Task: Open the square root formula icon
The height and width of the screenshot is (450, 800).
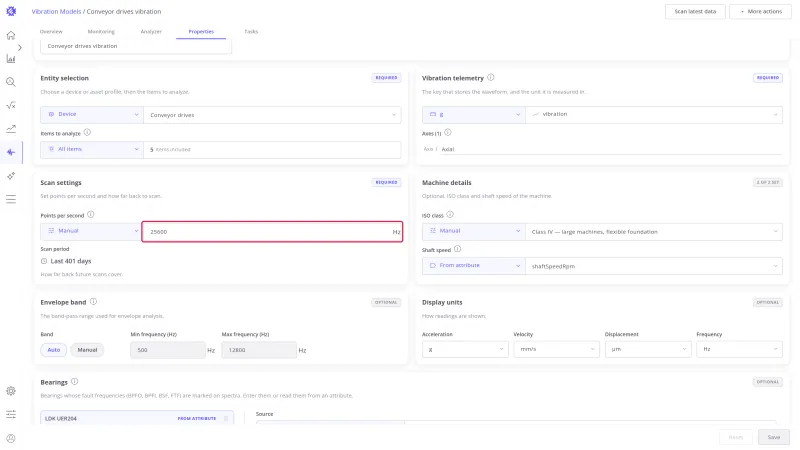Action: [x=11, y=106]
